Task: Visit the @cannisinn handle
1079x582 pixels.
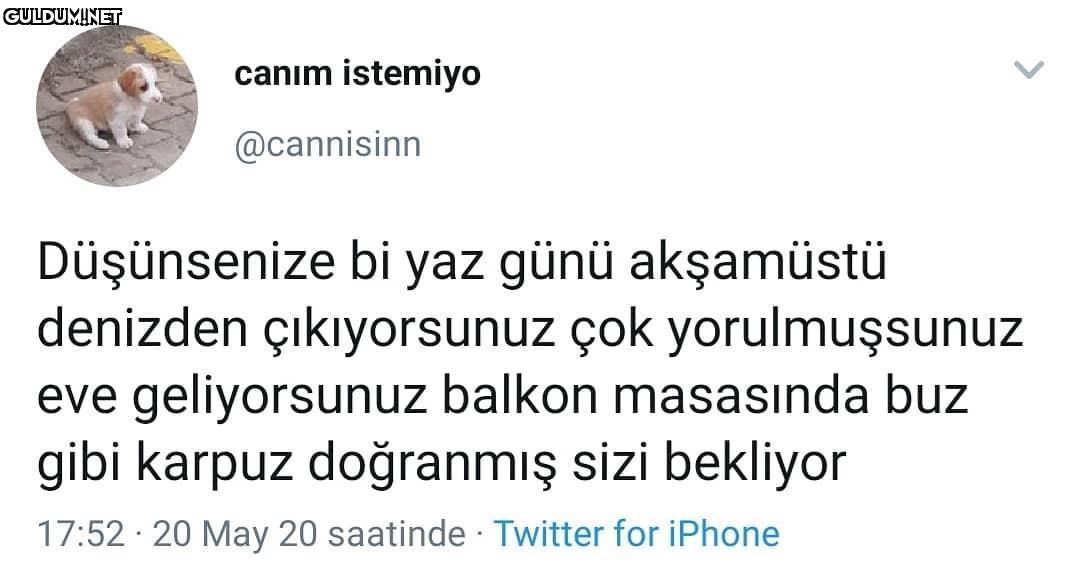Action: 328,145
